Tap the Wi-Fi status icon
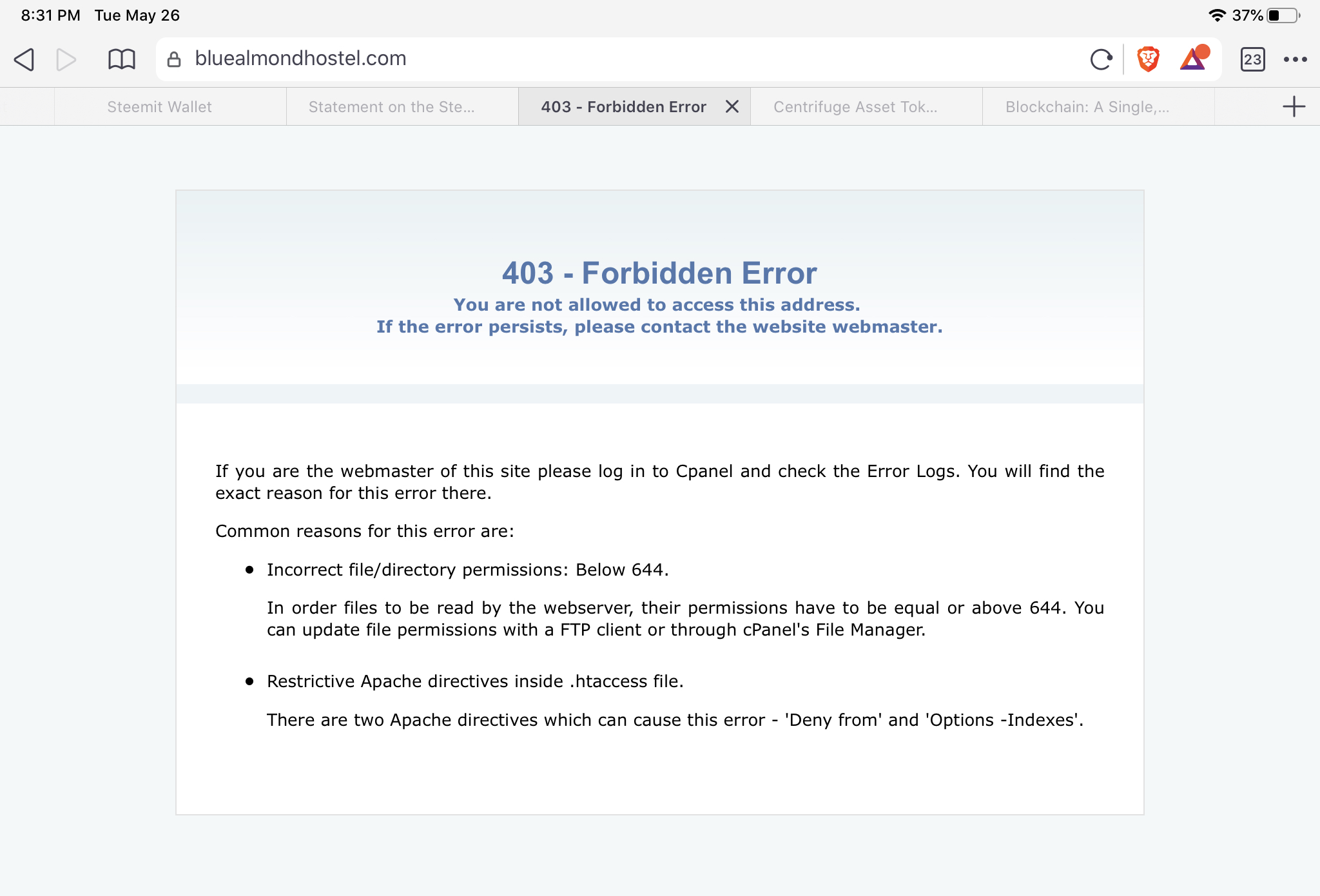This screenshot has width=1320, height=896. pyautogui.click(x=1216, y=15)
